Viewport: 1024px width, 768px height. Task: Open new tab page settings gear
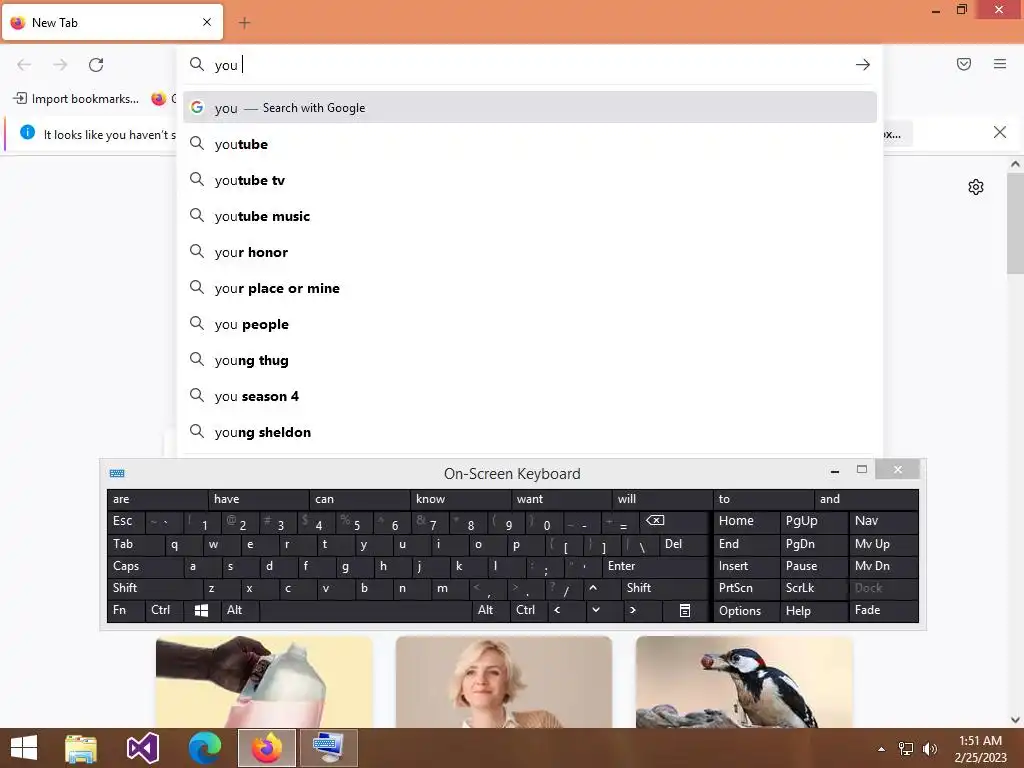[976, 187]
